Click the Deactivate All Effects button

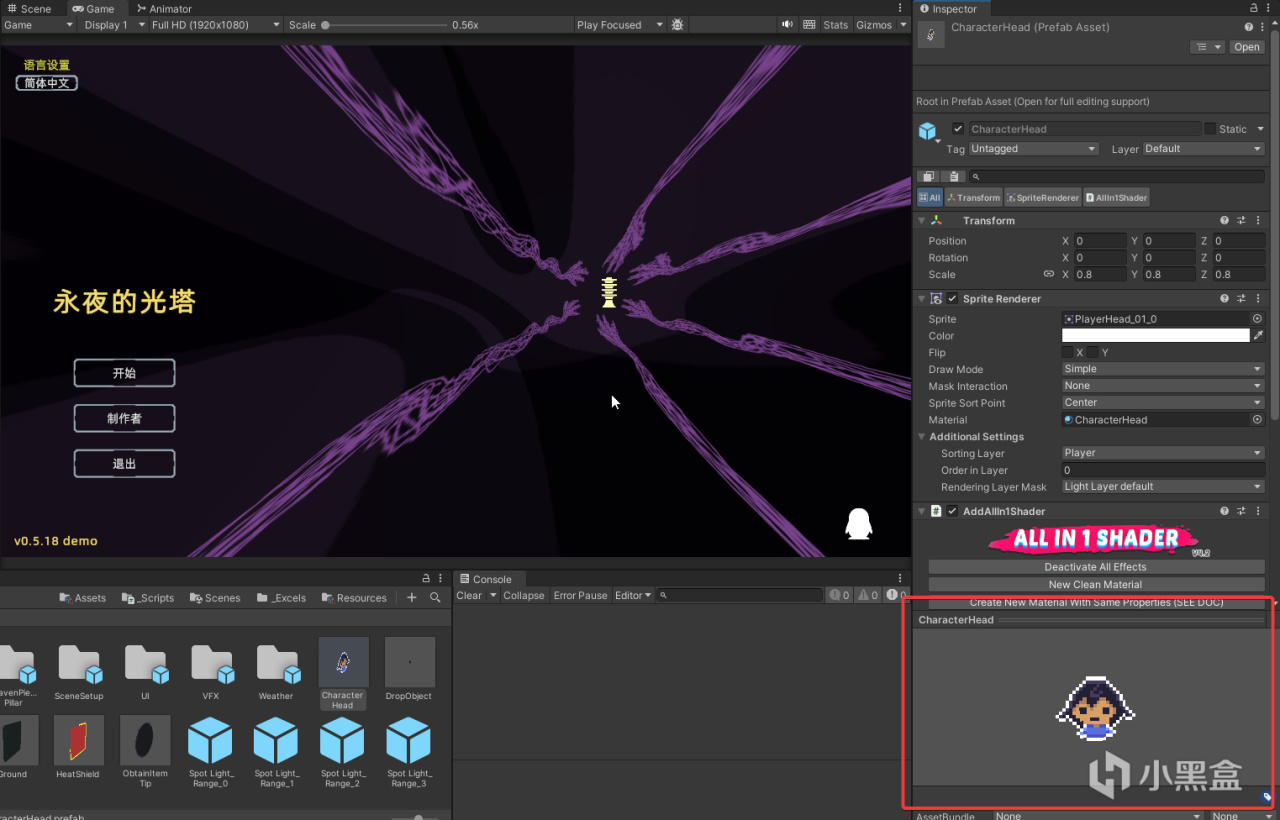pyautogui.click(x=1095, y=567)
